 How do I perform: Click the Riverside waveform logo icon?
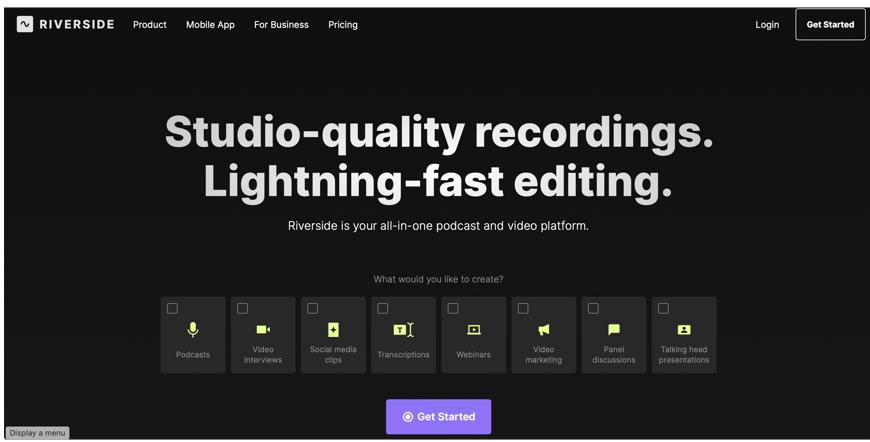tap(25, 24)
